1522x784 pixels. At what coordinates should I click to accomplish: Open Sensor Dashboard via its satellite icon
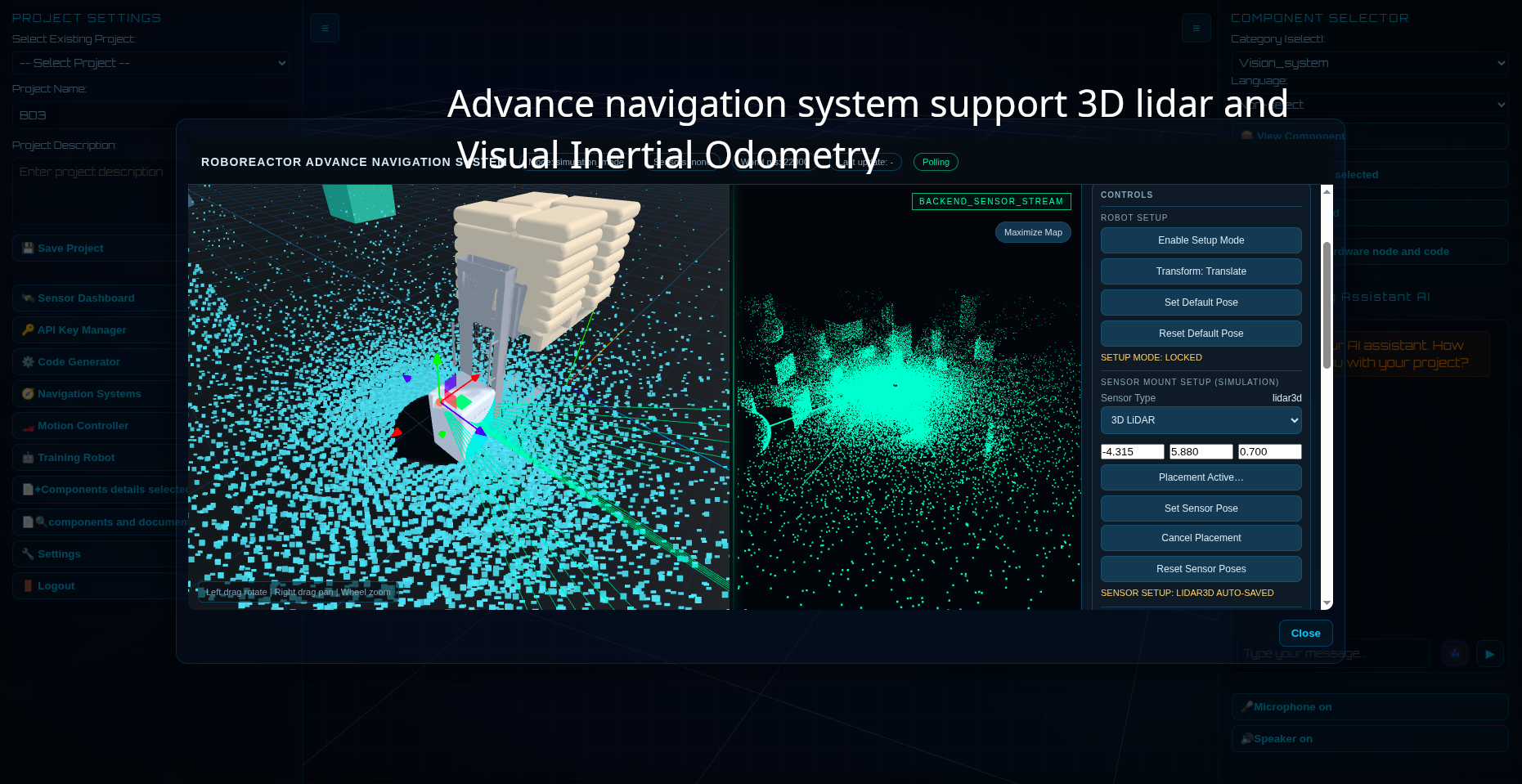pos(28,298)
